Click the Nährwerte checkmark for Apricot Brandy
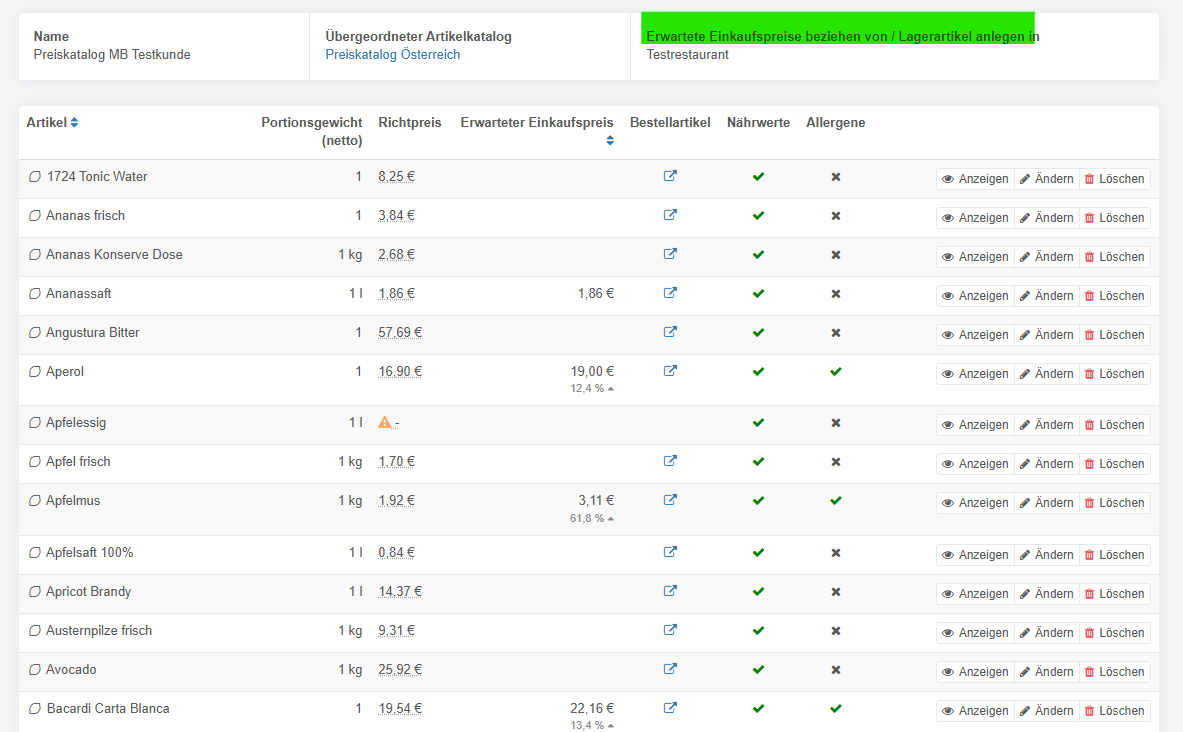This screenshot has width=1183, height=732. [x=758, y=592]
